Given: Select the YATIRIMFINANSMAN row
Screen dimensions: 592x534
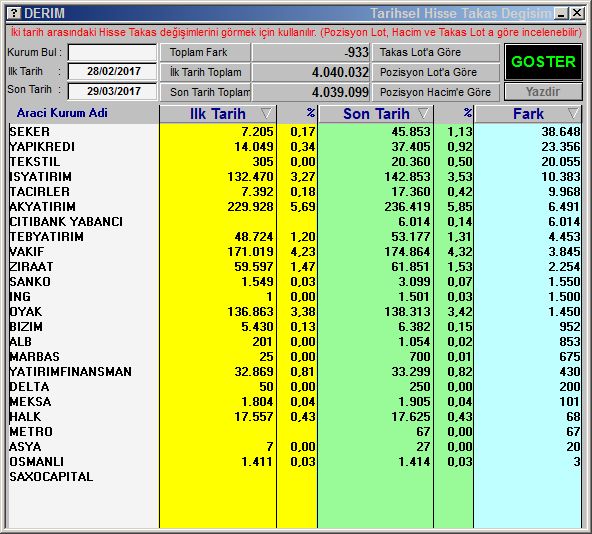Looking at the screenshot, I should click(x=294, y=372).
